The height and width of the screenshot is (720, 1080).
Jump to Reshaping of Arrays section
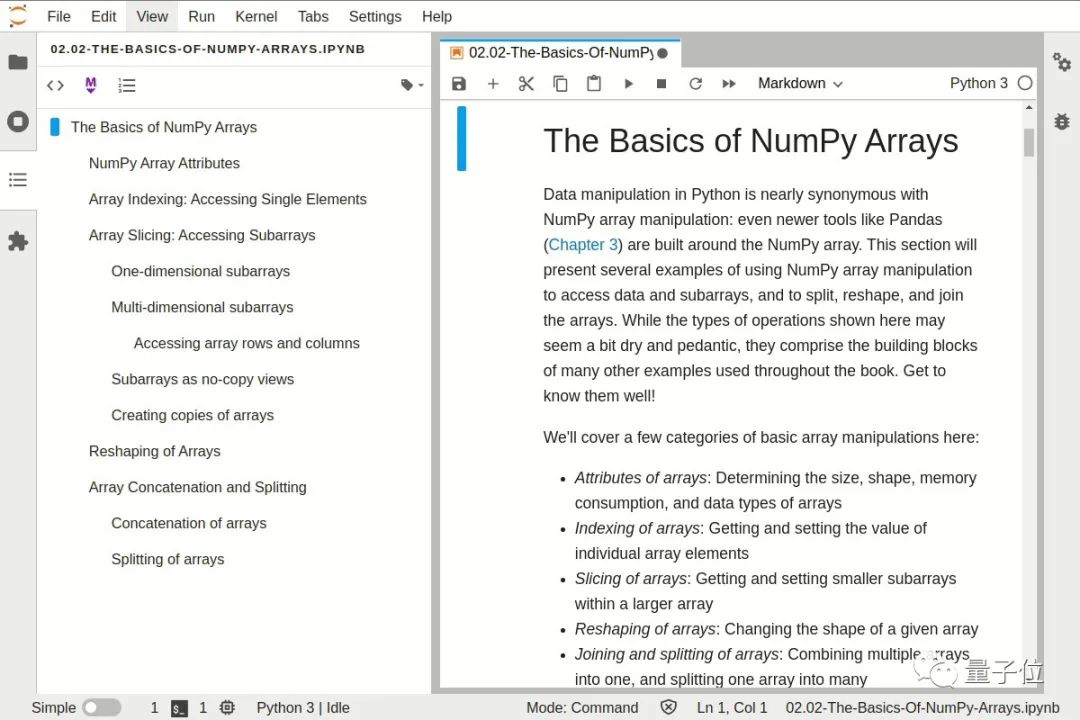pos(154,451)
